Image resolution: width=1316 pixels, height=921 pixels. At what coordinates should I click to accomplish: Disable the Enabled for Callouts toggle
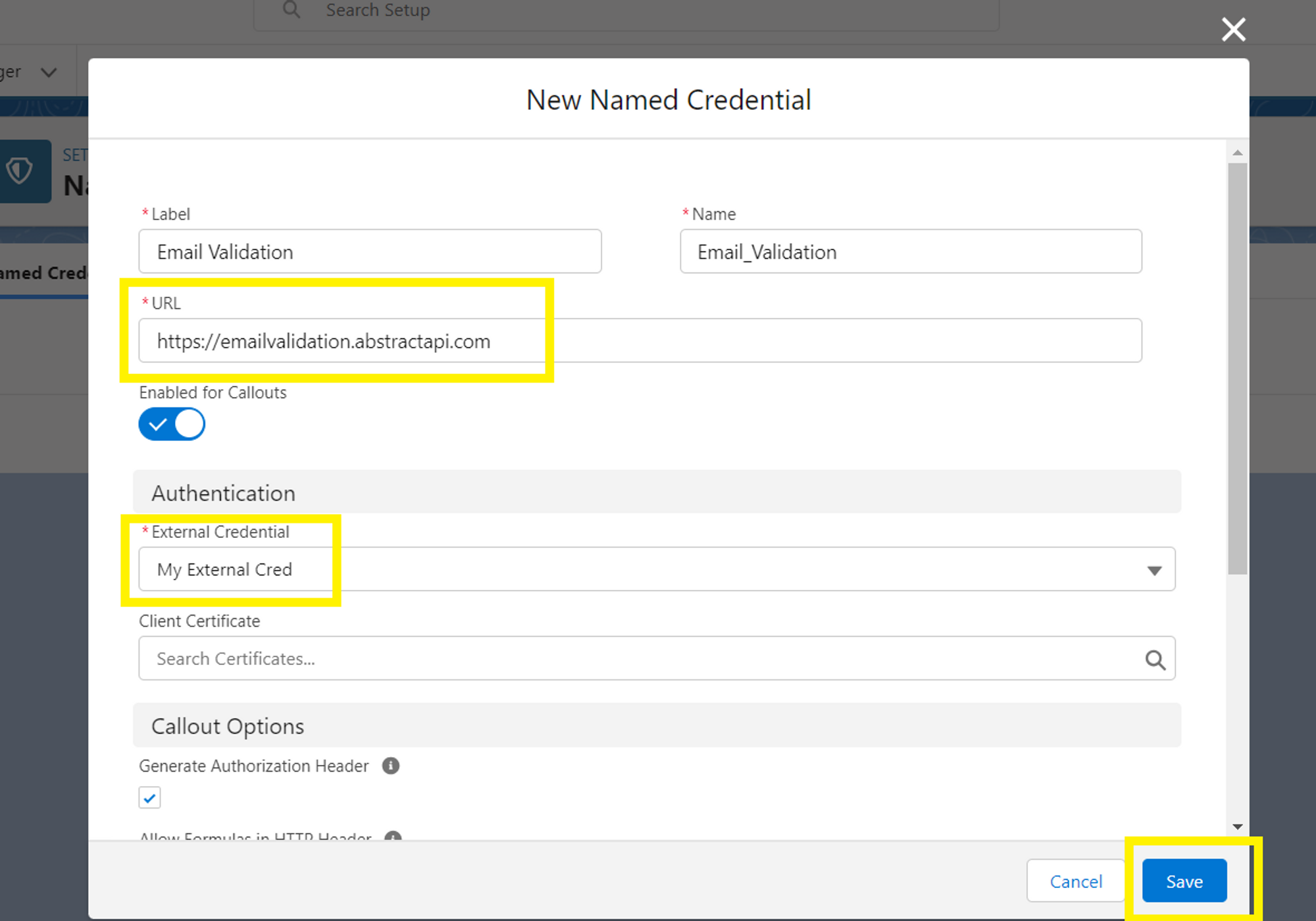point(172,424)
